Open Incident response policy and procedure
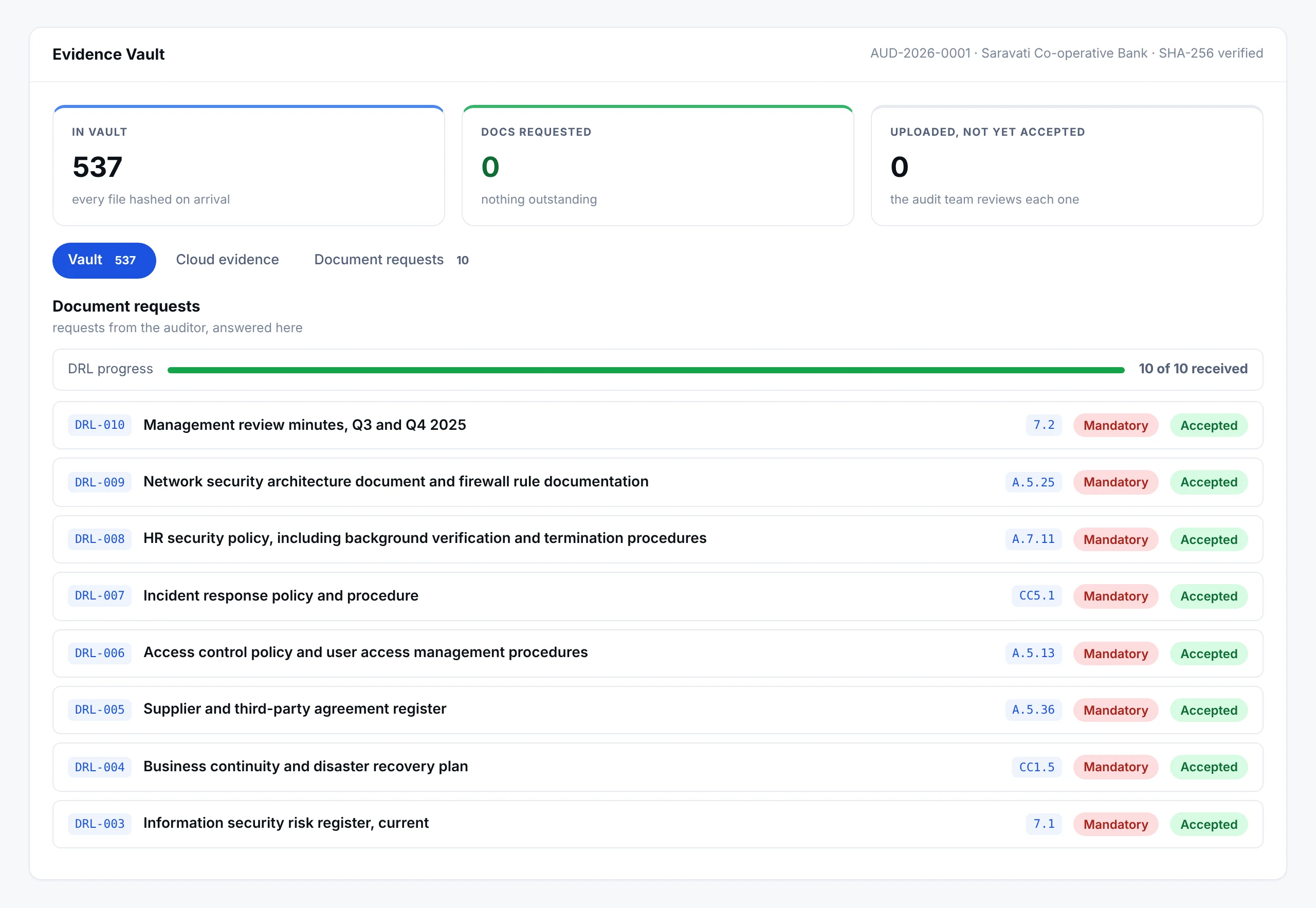Screen dimensions: 1316x908 point(657,596)
